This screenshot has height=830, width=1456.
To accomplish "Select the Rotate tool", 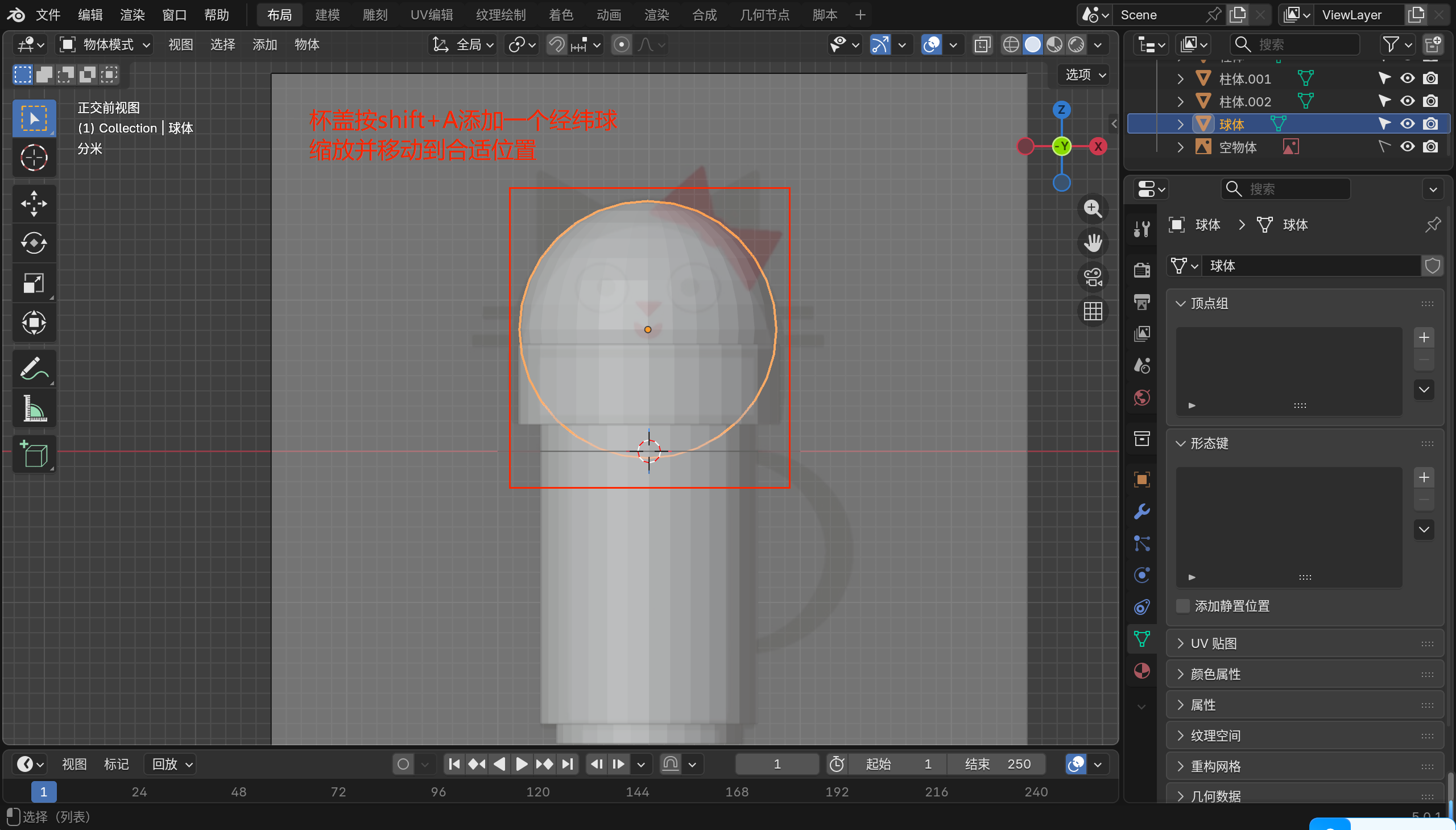I will tap(34, 243).
